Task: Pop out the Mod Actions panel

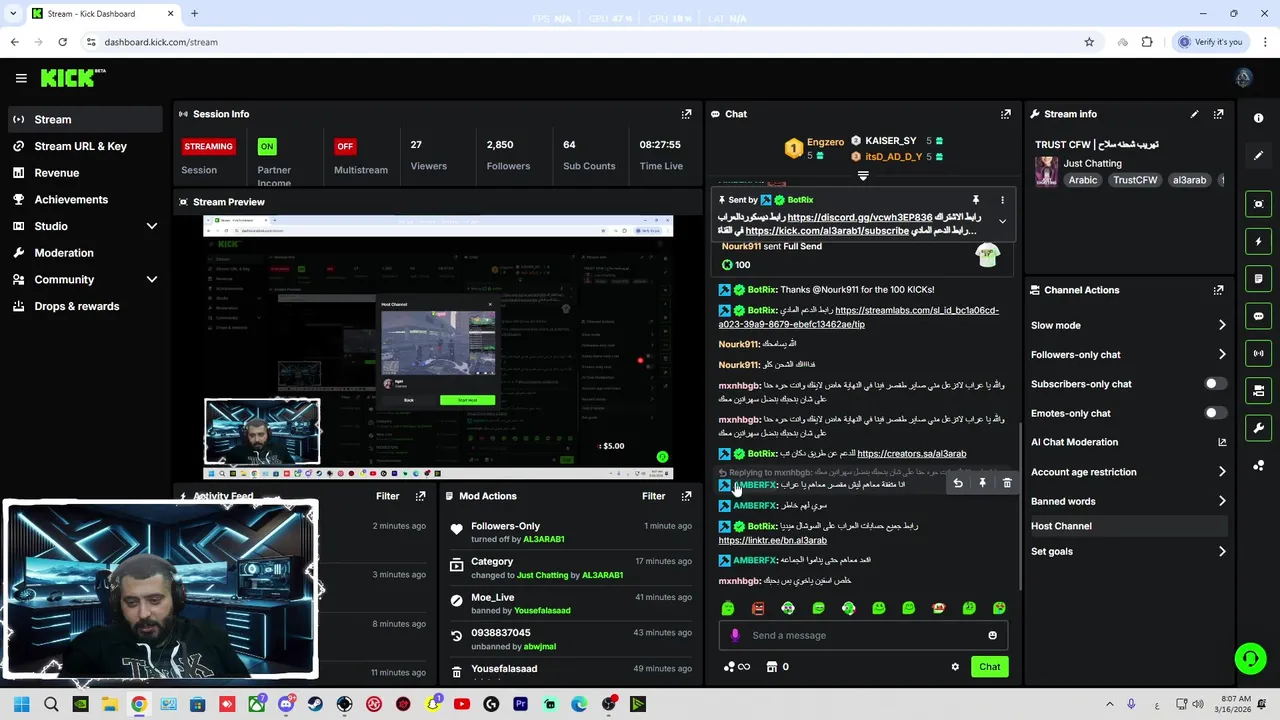Action: tap(686, 496)
